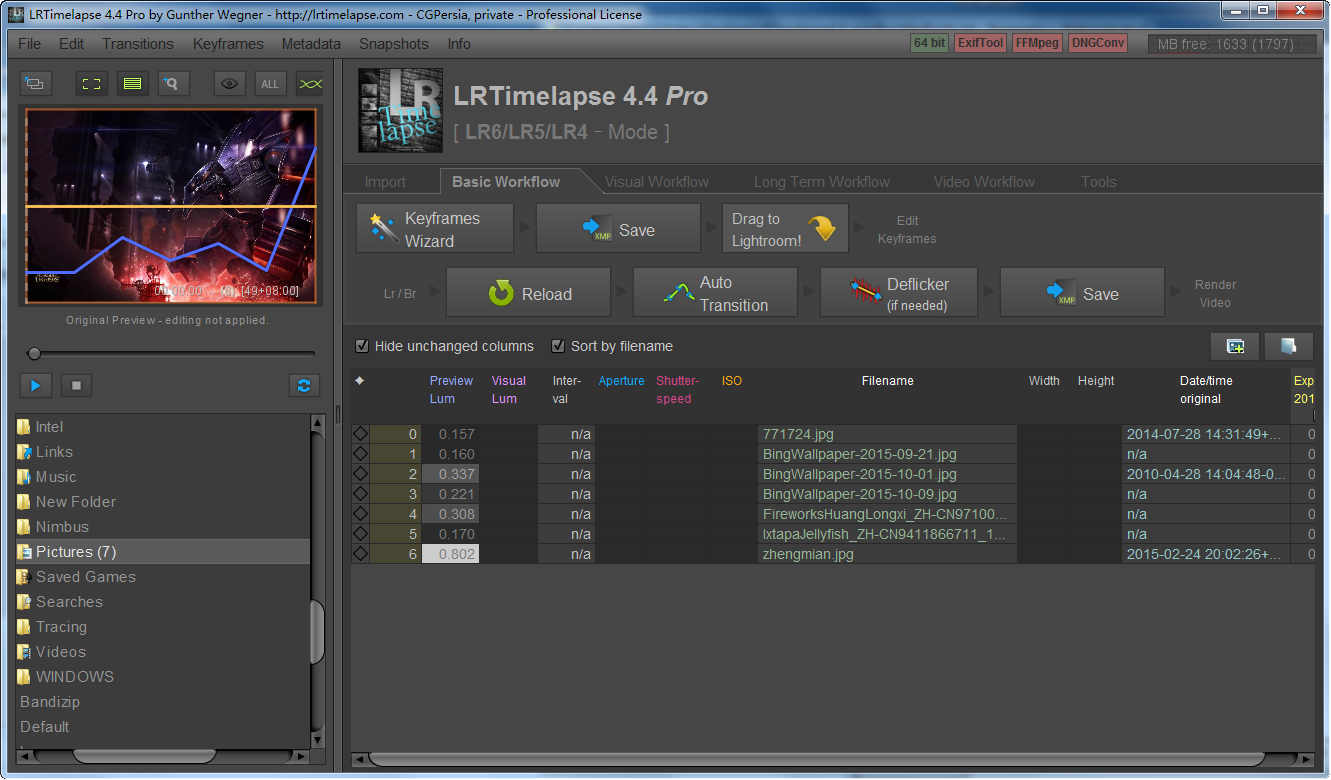Toggle the green striped lines icon
The image size is (1331, 780).
point(132,84)
